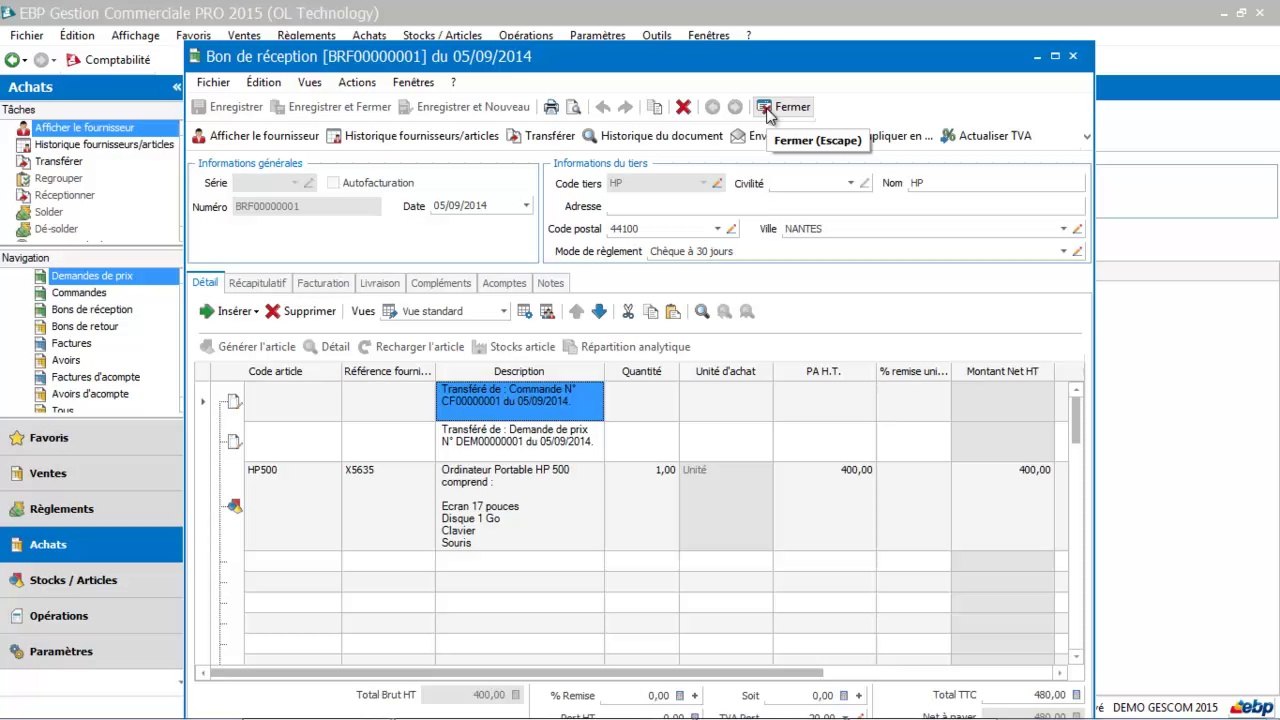Click the add view grid icon
The image size is (1280, 720).
(x=525, y=311)
